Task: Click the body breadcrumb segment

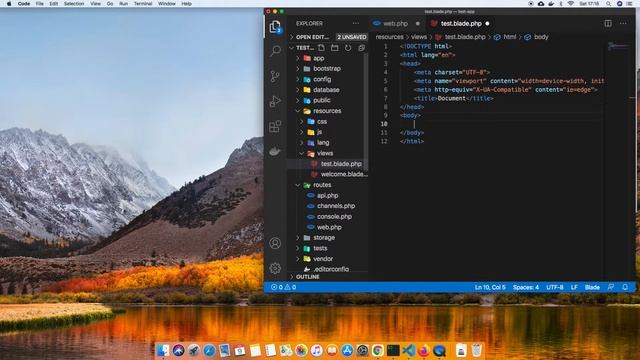Action: (541, 37)
